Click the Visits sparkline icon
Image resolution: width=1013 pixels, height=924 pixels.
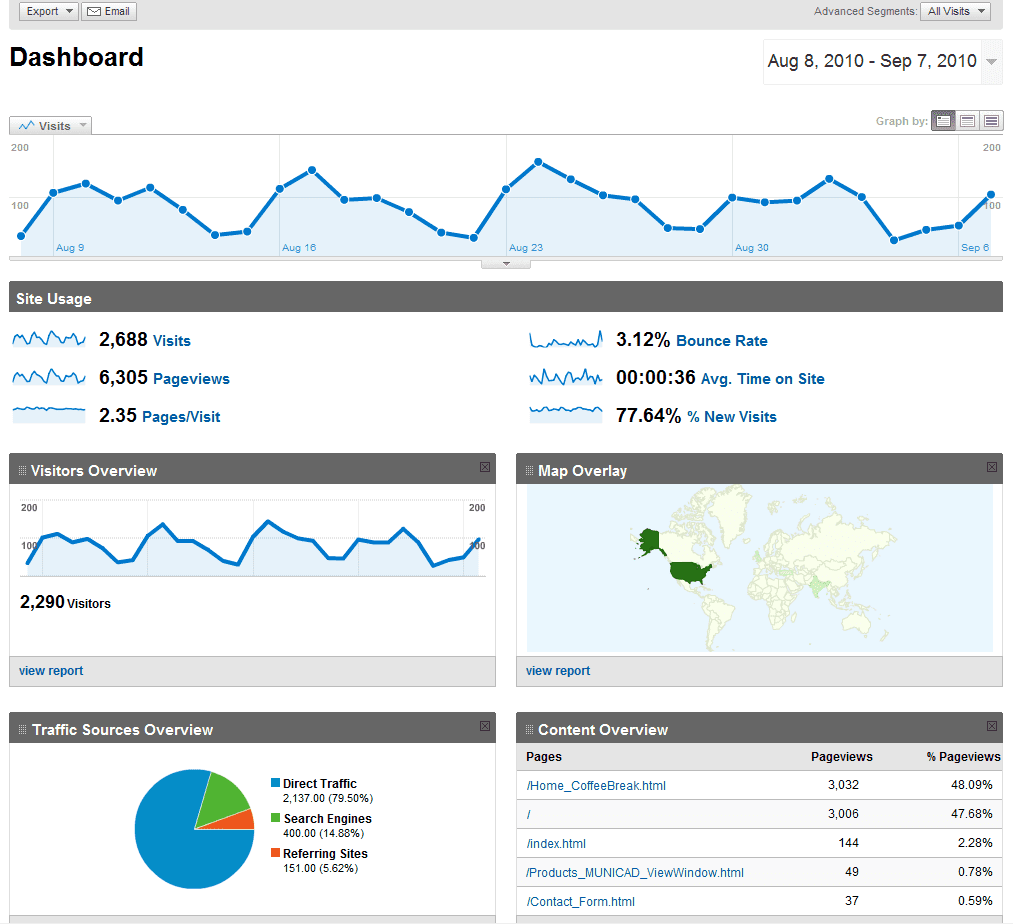pyautogui.click(x=49, y=340)
